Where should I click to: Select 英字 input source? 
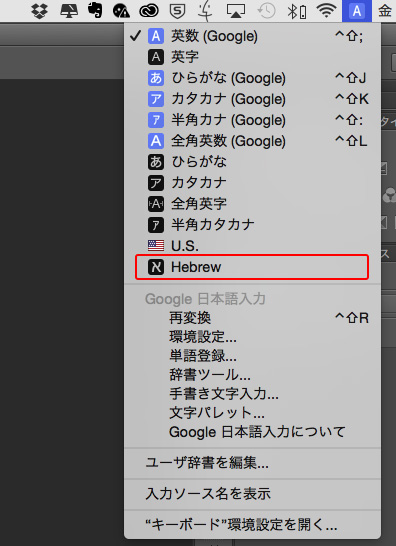252,57
